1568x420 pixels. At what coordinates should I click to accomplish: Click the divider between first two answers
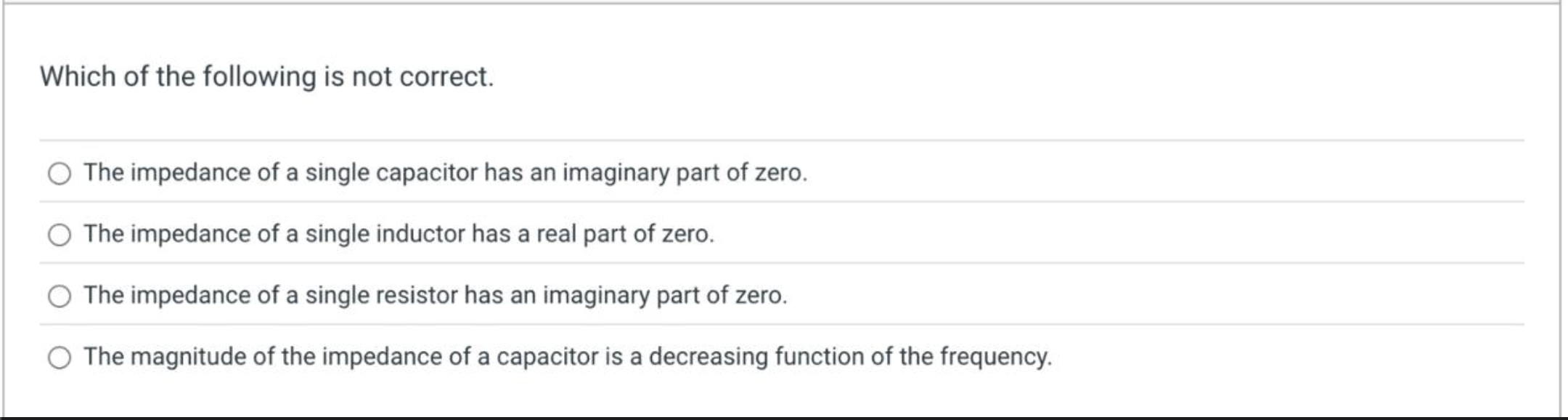[x=784, y=203]
